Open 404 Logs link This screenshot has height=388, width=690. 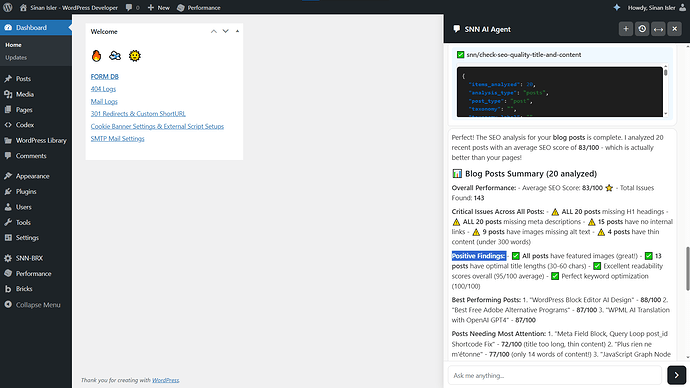click(103, 89)
